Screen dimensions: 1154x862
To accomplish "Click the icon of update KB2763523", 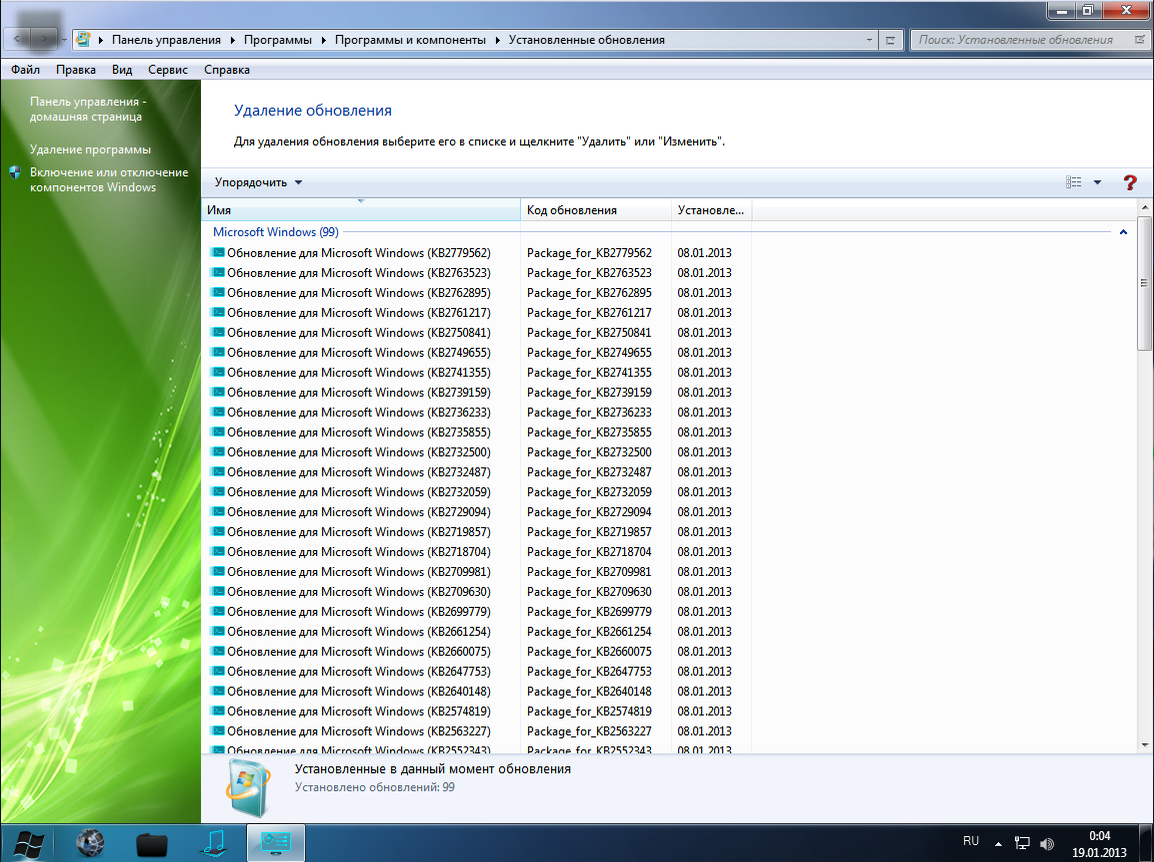I will click(x=218, y=272).
